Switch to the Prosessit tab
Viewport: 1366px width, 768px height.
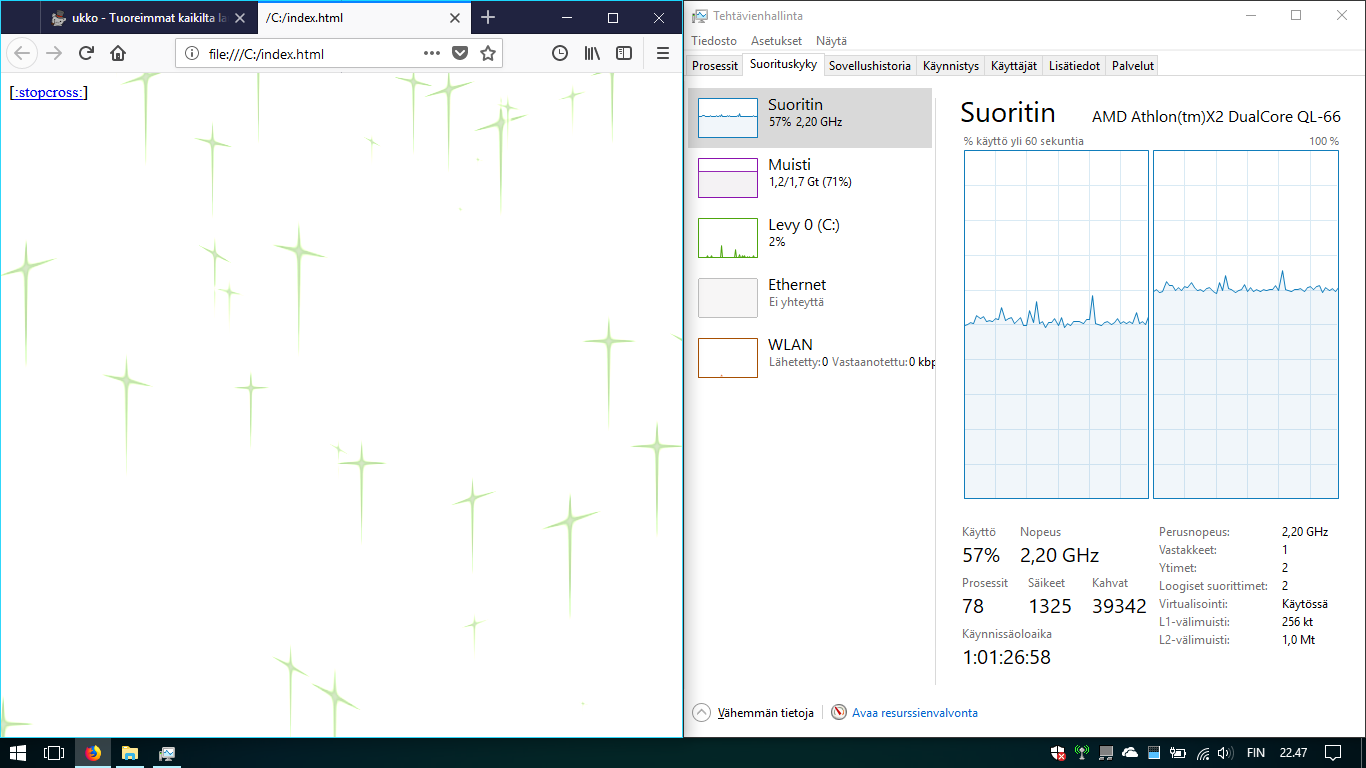715,66
